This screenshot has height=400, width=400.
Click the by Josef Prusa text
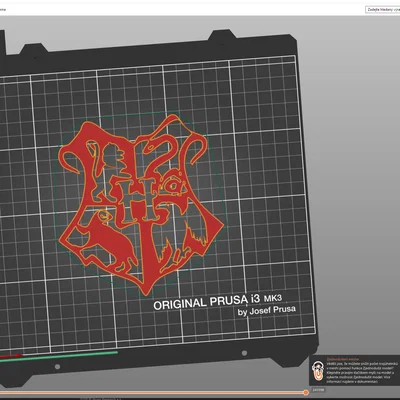267,311
